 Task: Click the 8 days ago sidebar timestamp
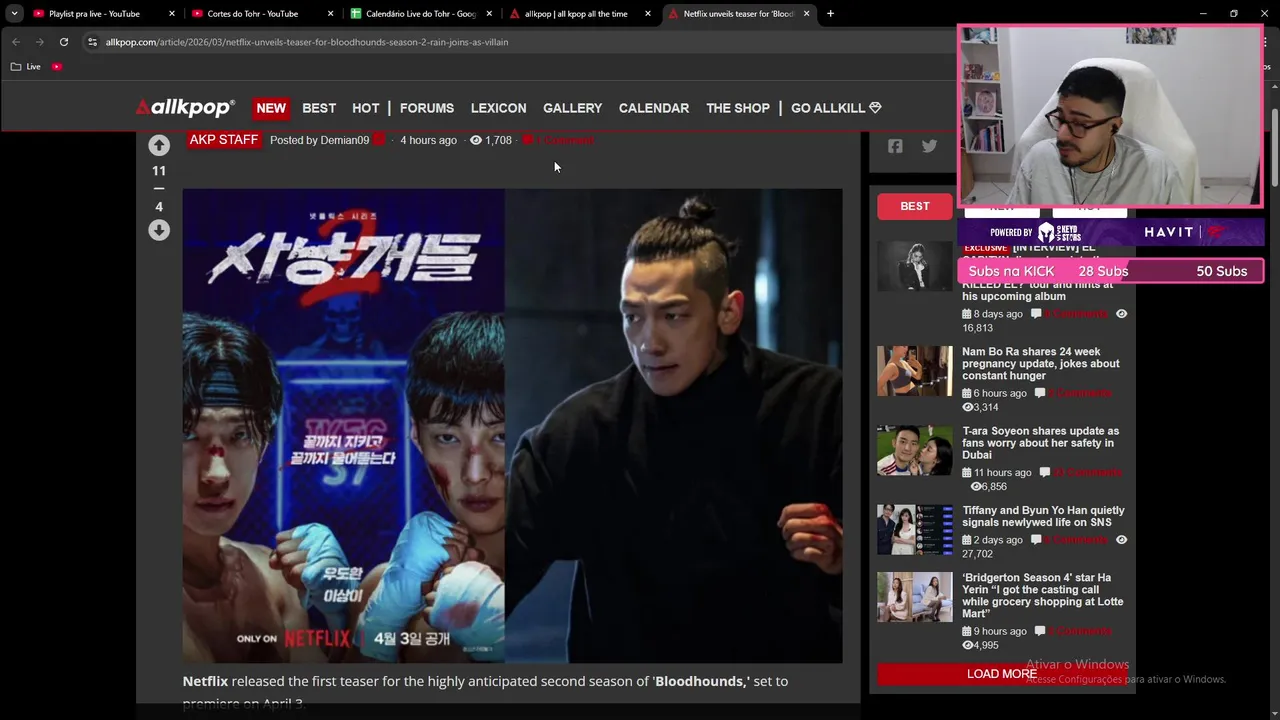pos(998,314)
